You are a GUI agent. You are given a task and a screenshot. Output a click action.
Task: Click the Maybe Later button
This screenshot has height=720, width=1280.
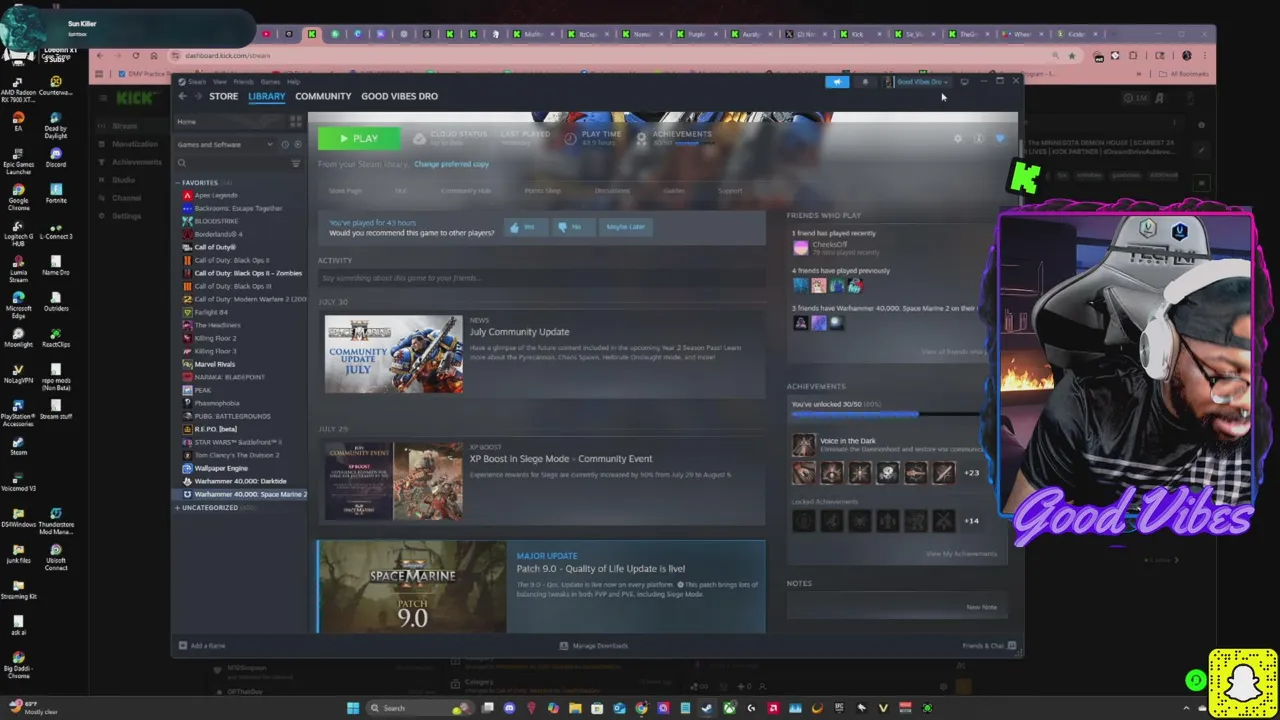point(625,227)
